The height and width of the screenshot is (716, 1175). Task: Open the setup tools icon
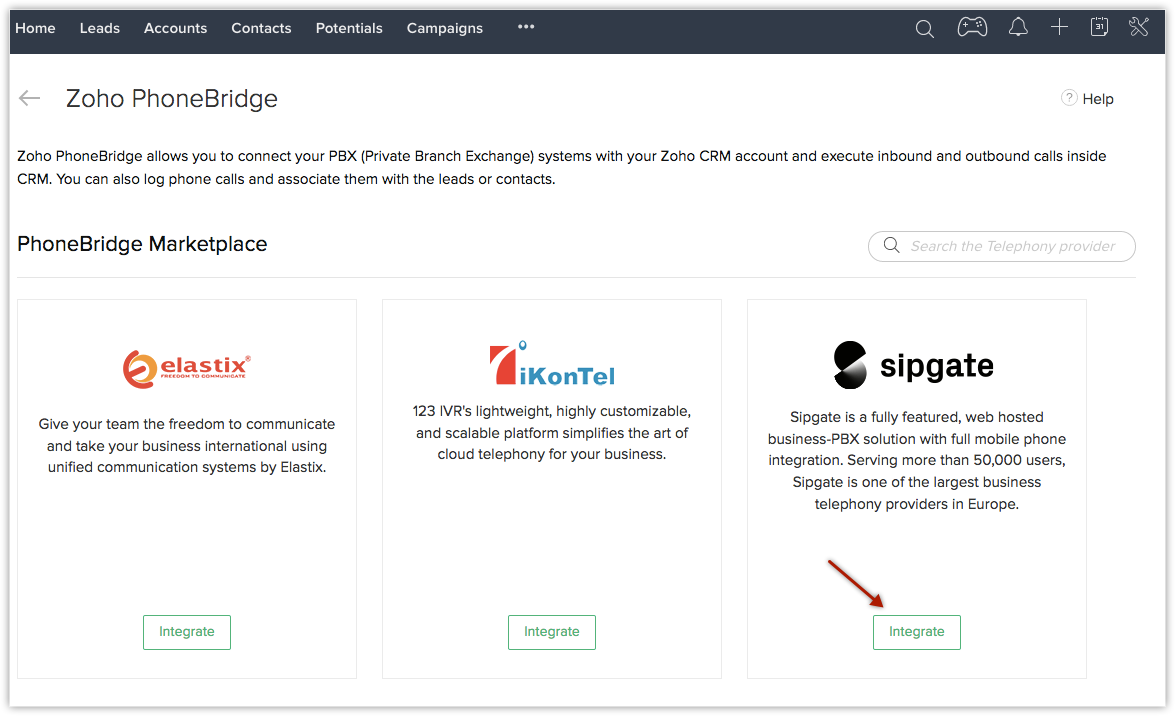pyautogui.click(x=1138, y=27)
